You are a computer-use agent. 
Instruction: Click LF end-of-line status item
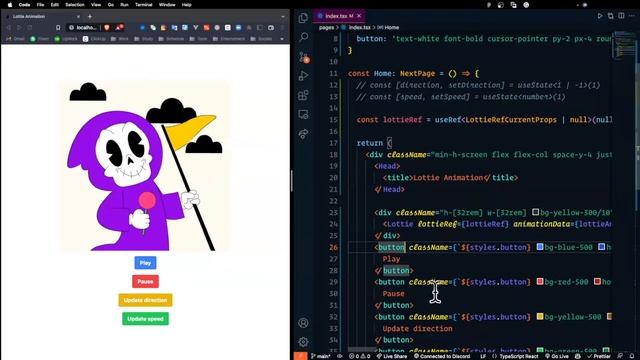483,356
